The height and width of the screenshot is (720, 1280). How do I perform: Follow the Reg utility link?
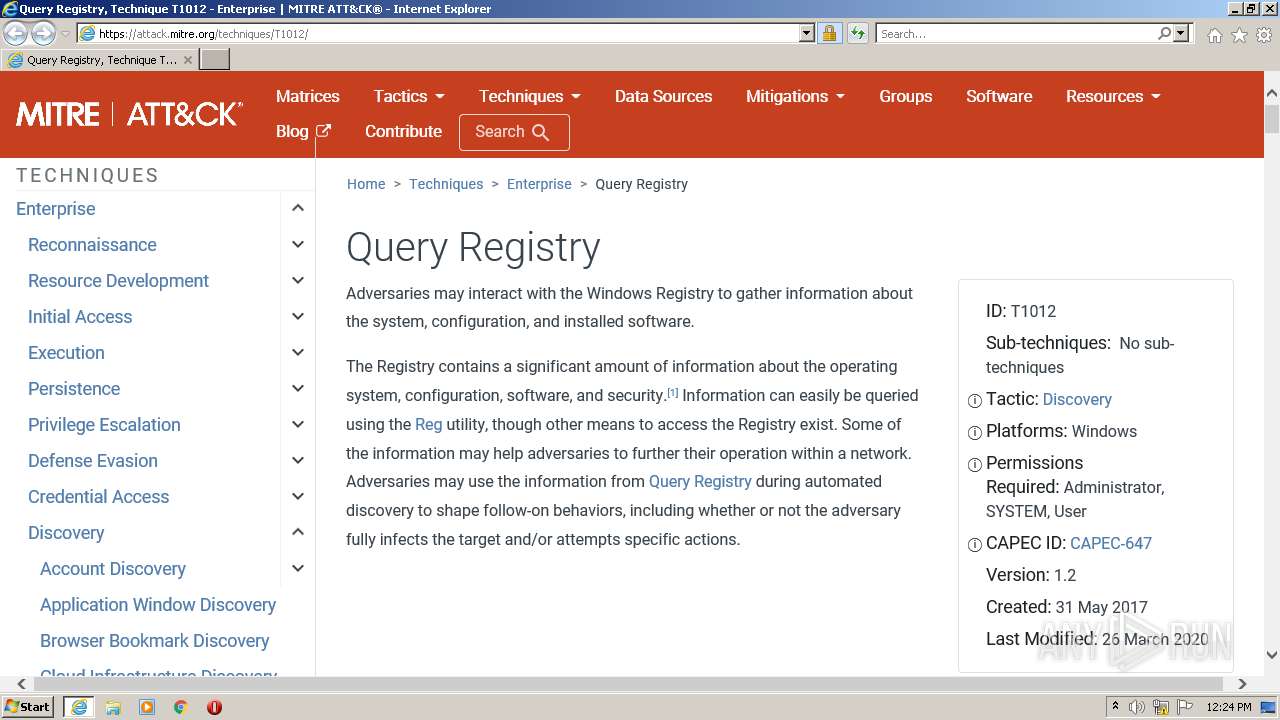tap(428, 424)
